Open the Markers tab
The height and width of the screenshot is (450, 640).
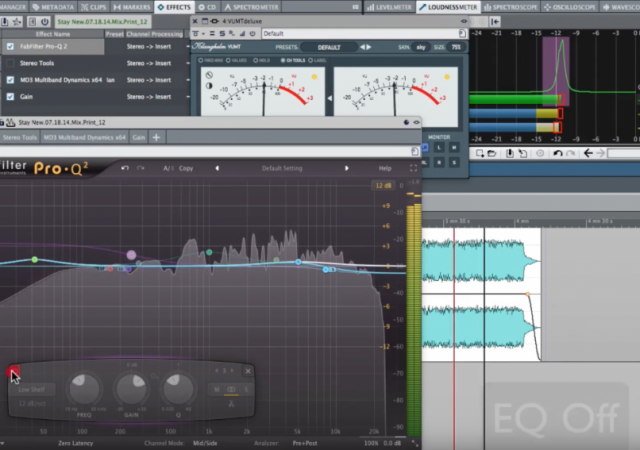tap(132, 7)
